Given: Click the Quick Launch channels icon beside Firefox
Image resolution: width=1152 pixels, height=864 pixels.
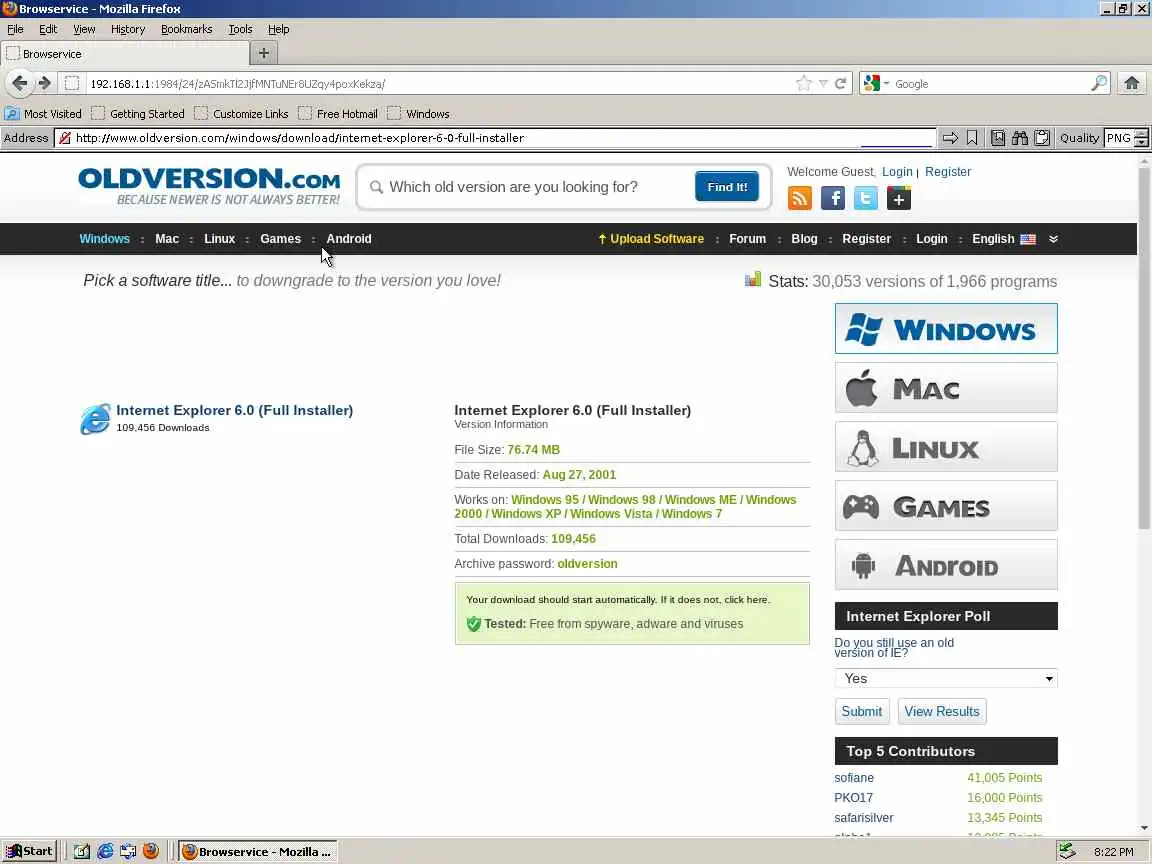Looking at the screenshot, I should 128,852.
